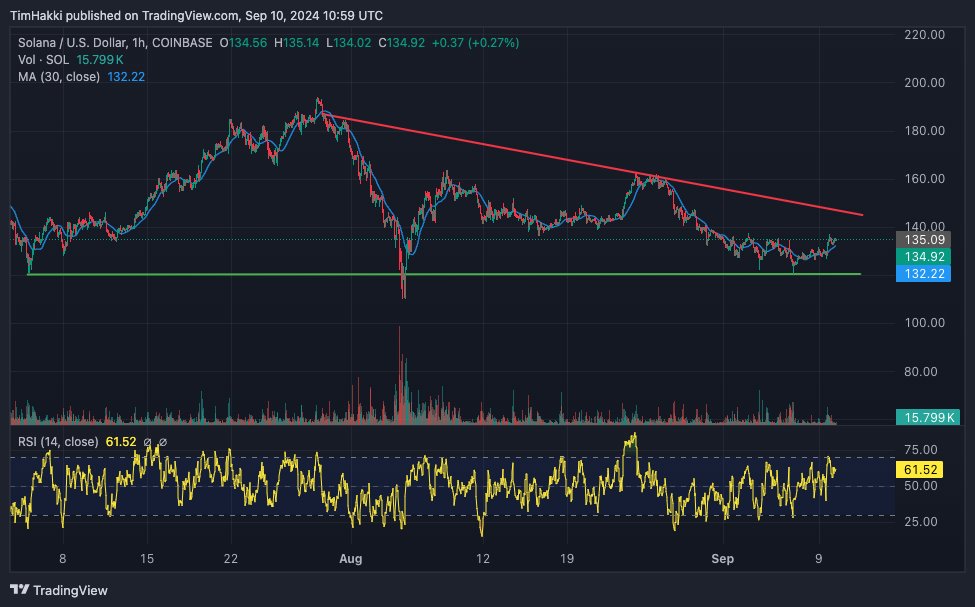Open settings via the first ø icon beside RSI

click(146, 440)
